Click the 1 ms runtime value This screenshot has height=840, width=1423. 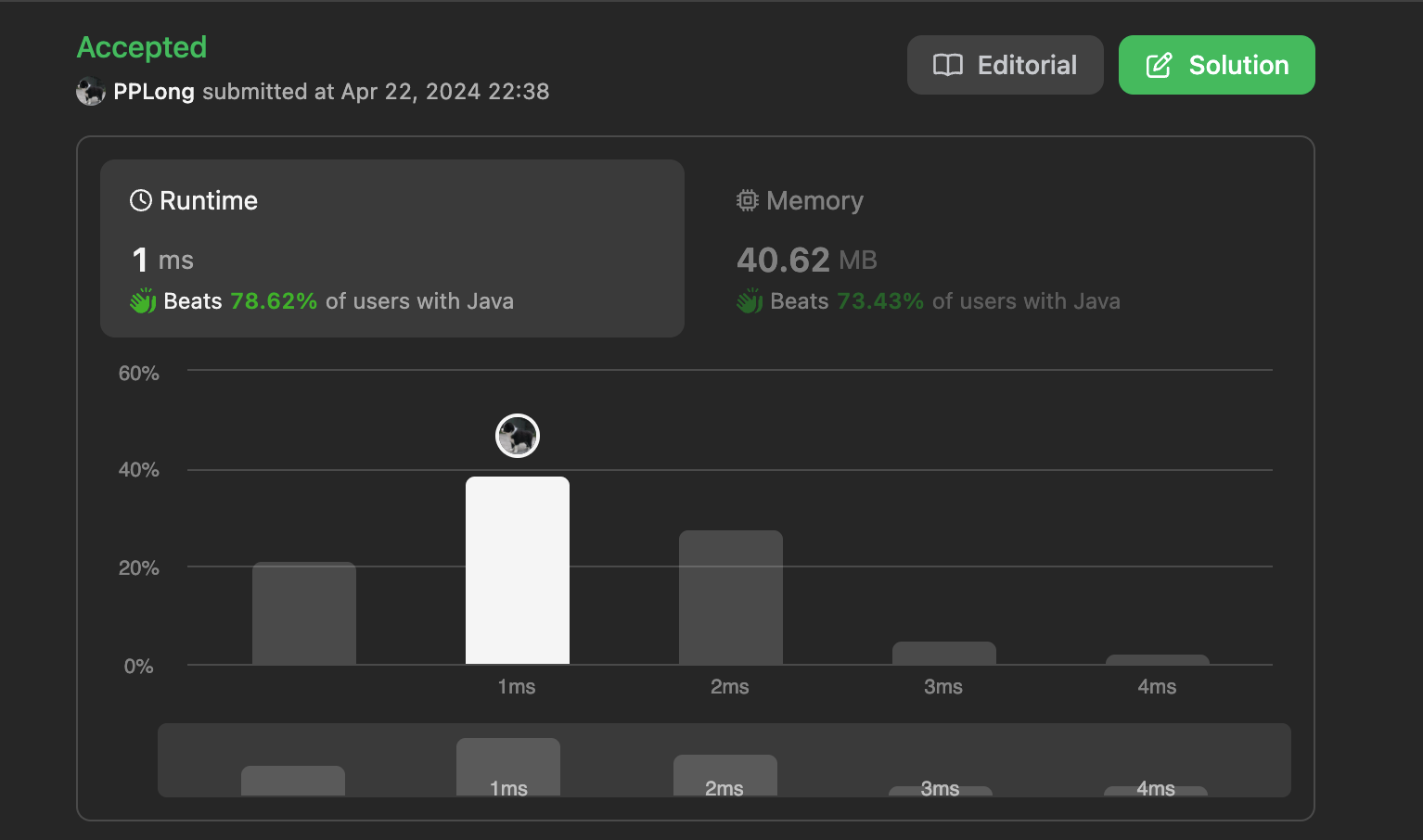point(163,260)
